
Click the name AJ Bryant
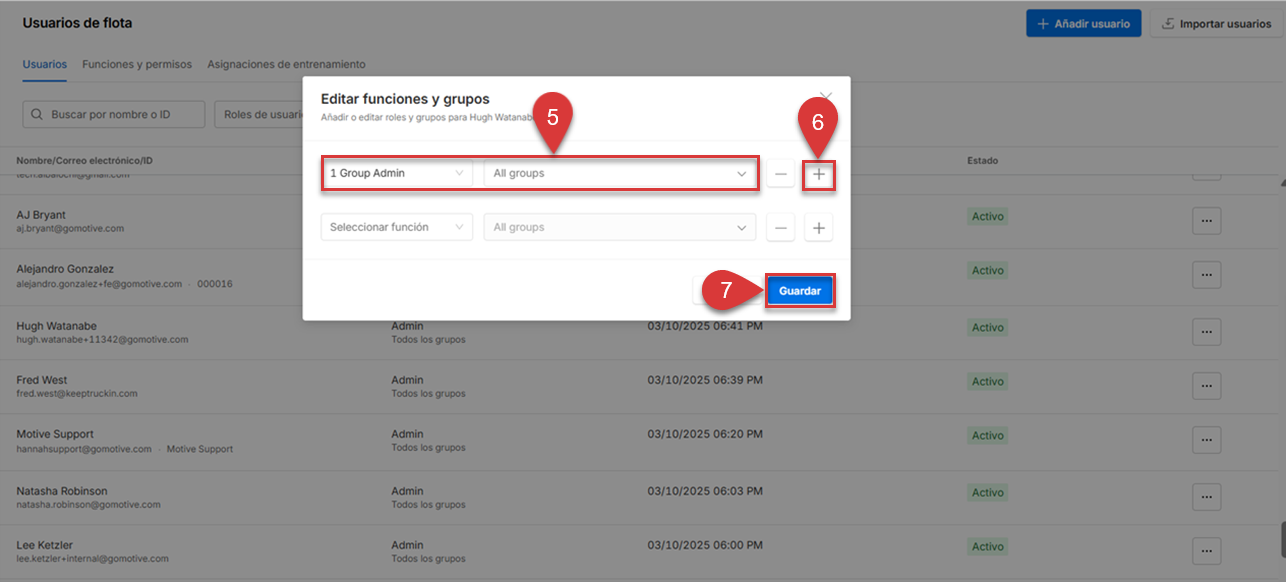40,215
